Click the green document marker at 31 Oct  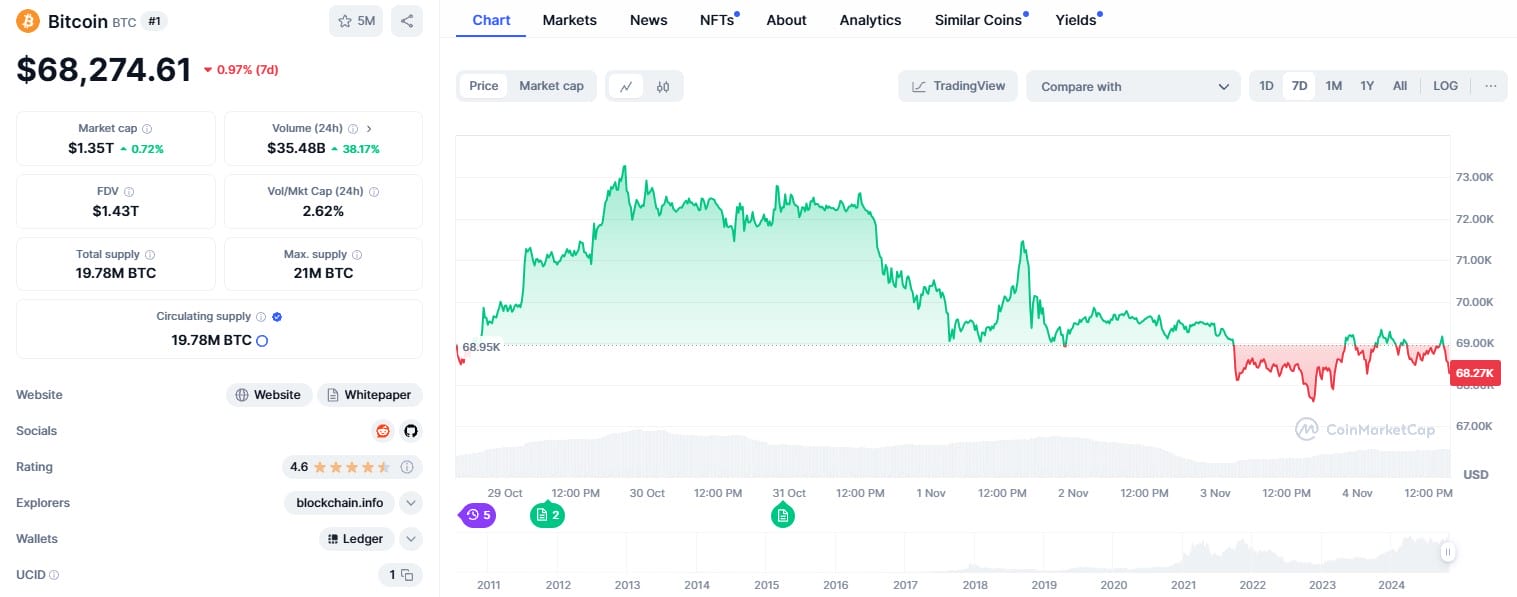[783, 515]
